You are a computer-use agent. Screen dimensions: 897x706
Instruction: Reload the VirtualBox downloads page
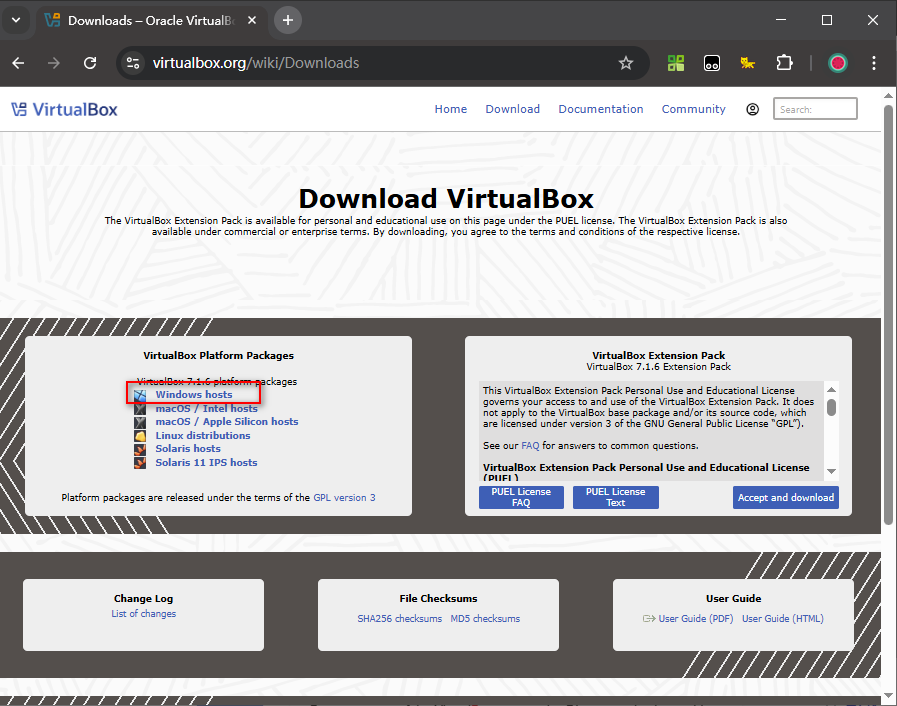(90, 63)
